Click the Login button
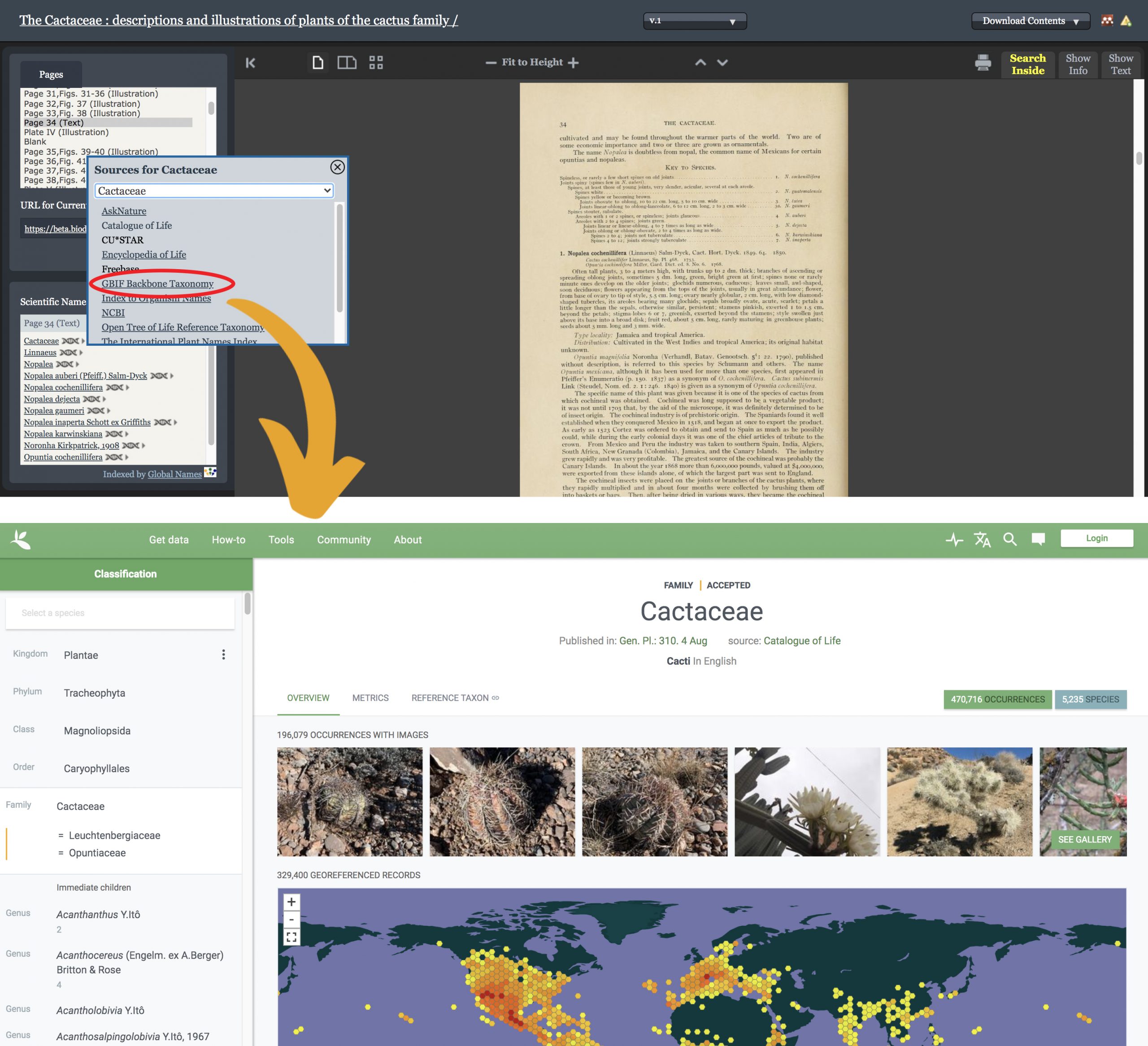Viewport: 1148px width, 1046px height. 1096,538
